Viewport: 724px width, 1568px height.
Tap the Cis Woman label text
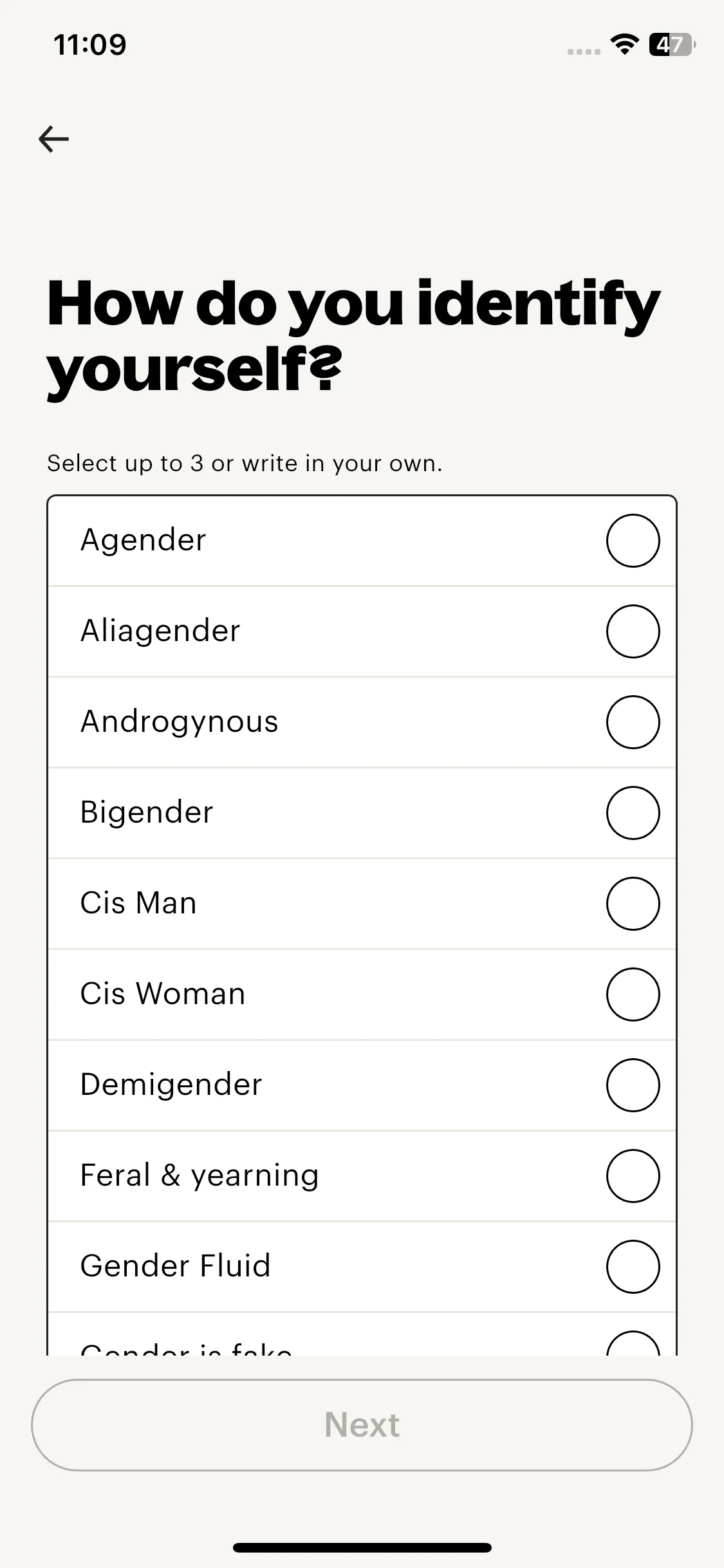click(163, 994)
